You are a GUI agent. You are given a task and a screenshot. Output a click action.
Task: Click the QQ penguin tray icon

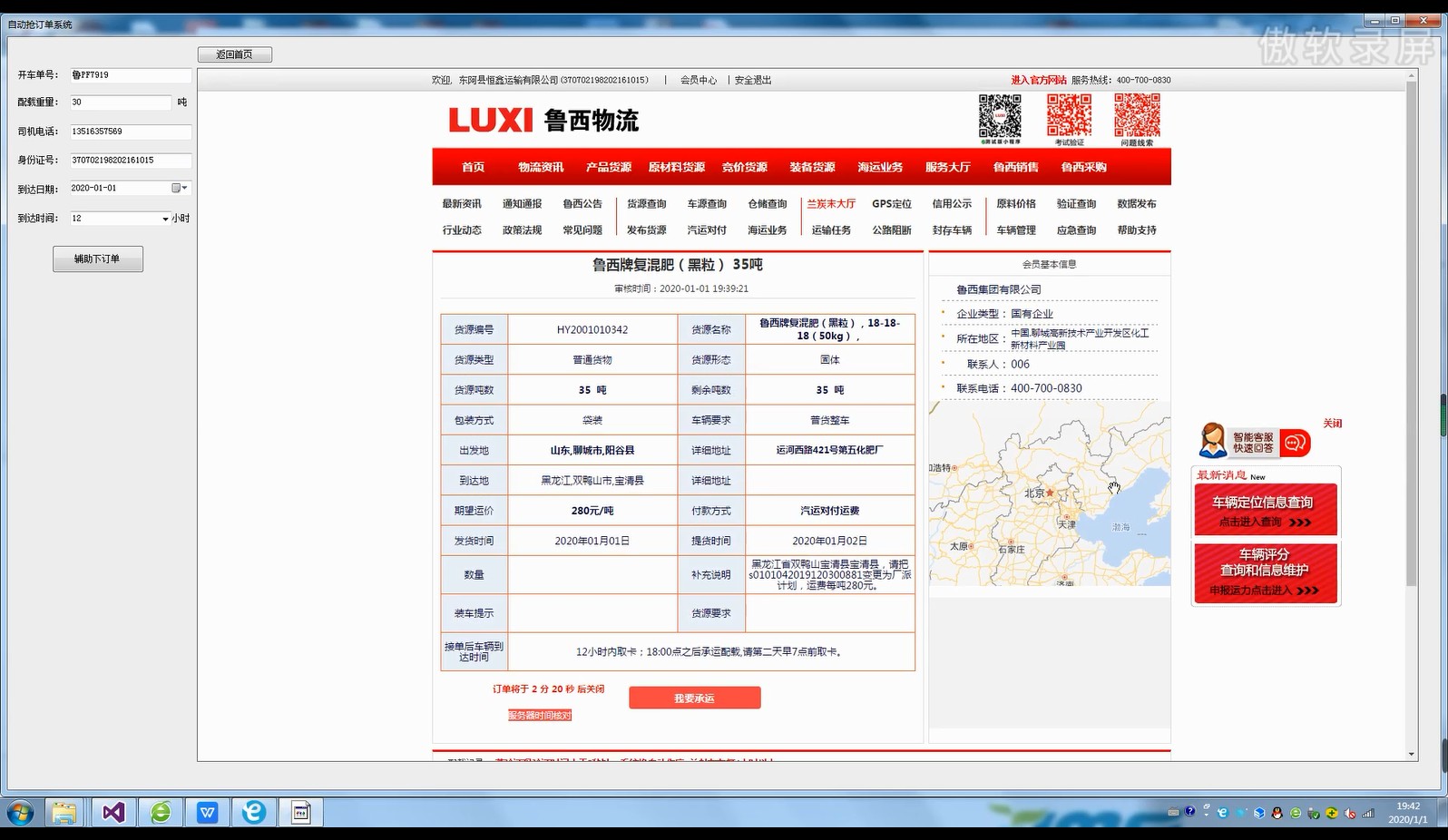click(x=1277, y=813)
